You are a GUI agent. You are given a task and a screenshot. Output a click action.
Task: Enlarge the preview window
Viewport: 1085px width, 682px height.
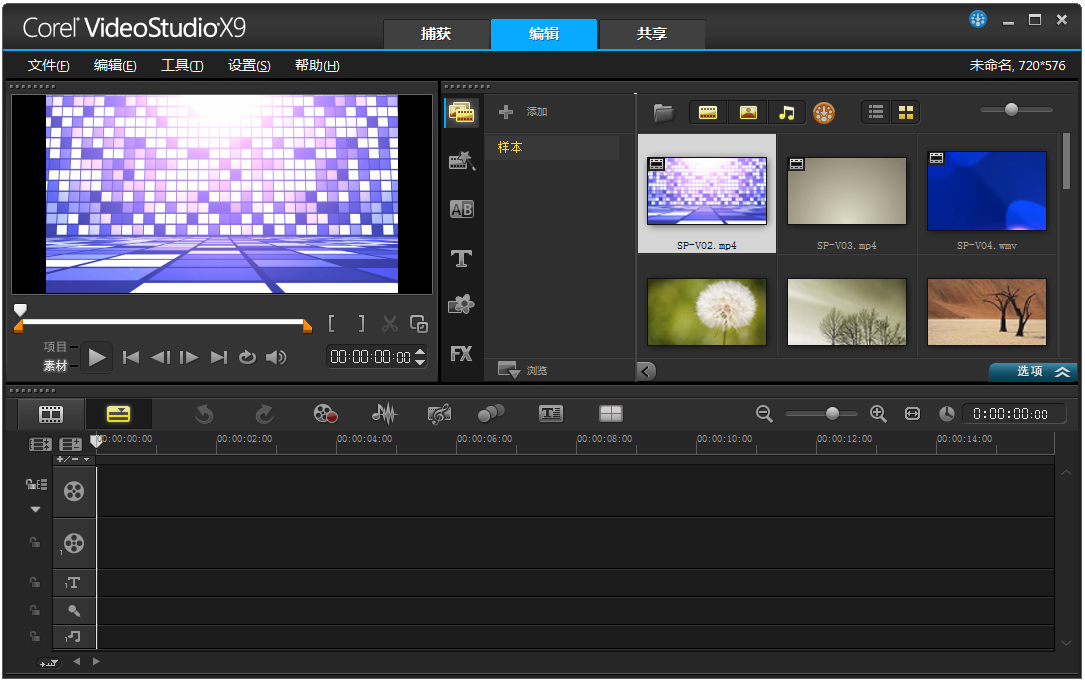click(419, 324)
